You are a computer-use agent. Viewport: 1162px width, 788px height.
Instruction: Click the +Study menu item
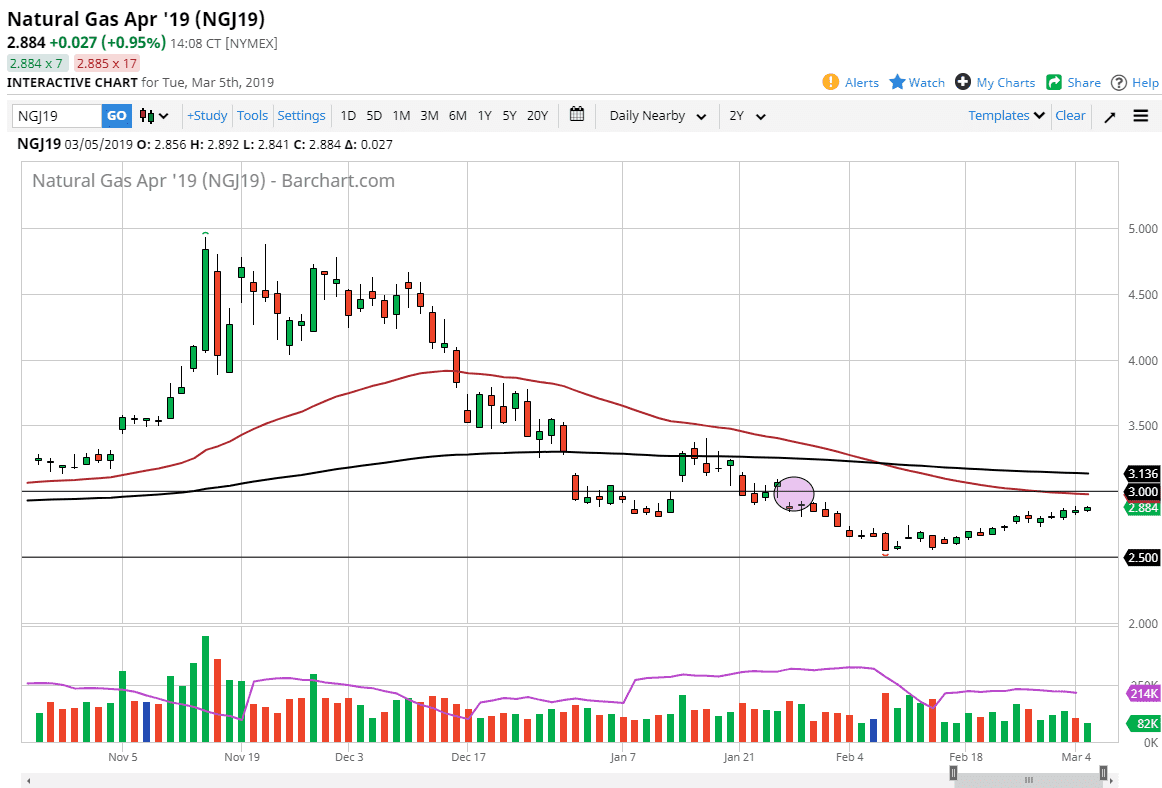tap(207, 116)
